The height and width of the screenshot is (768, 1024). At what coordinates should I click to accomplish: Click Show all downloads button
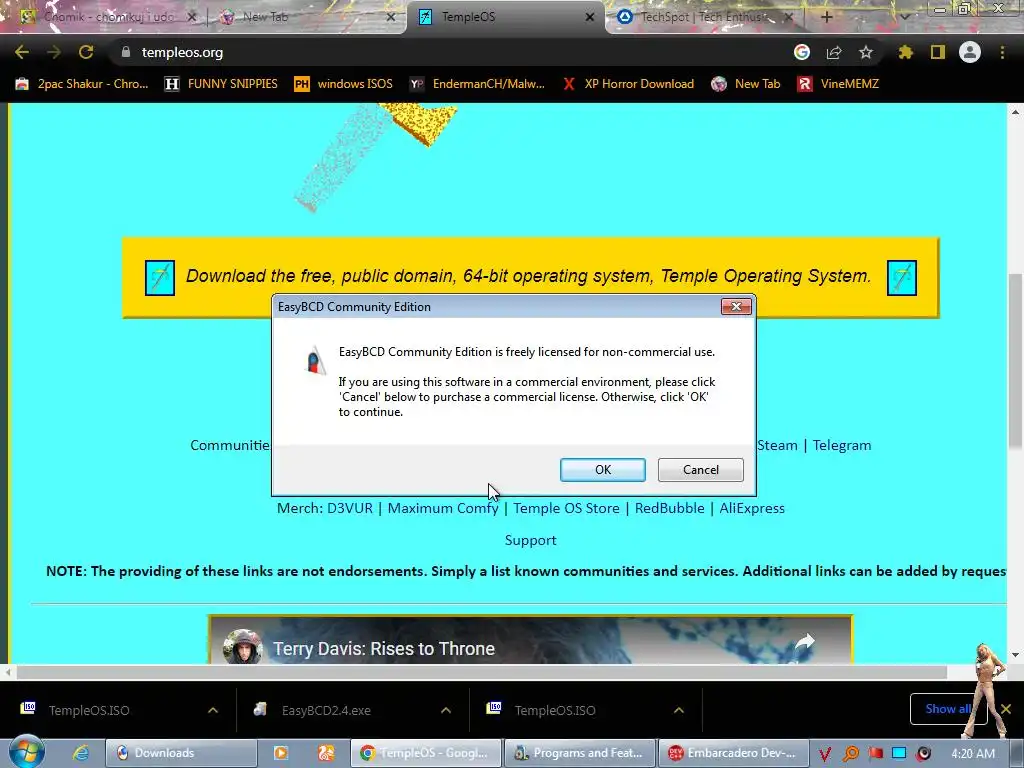click(x=948, y=709)
